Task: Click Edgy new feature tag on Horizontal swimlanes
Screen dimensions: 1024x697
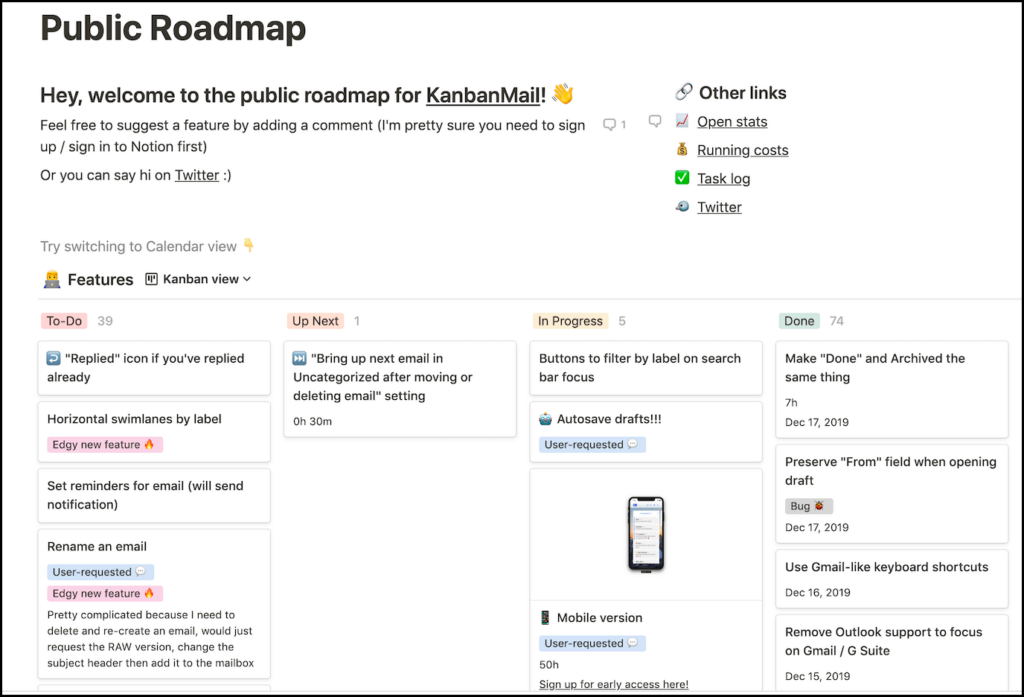Action: coord(104,444)
